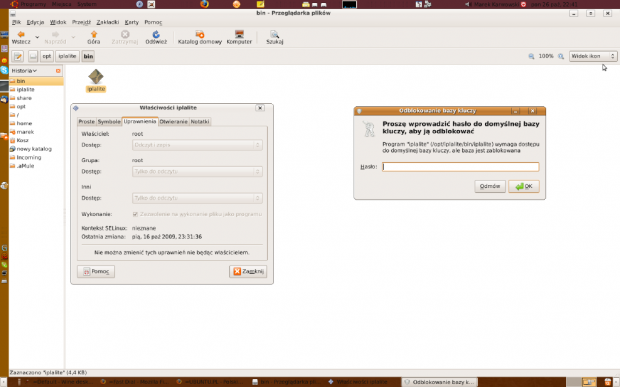
Task: Reload the folder with Odśwież
Action: [156, 37]
